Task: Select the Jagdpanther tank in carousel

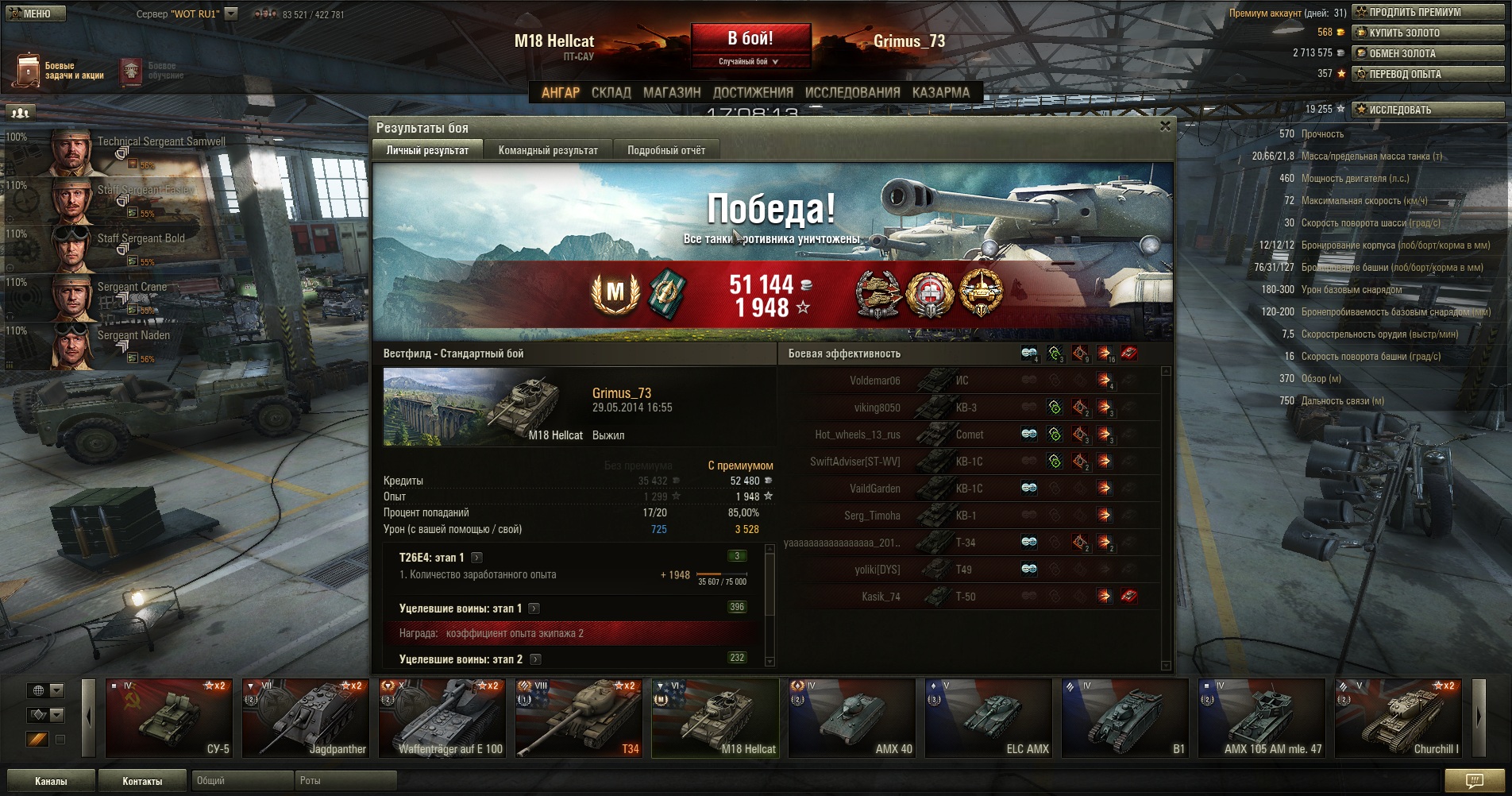Action: click(306, 718)
